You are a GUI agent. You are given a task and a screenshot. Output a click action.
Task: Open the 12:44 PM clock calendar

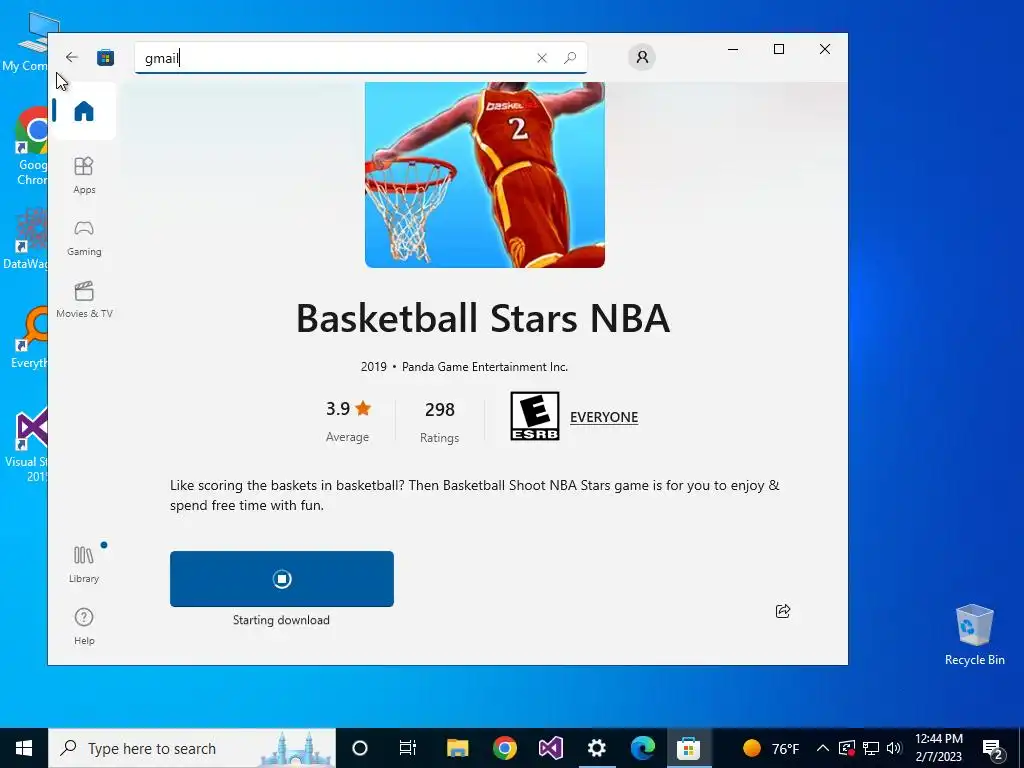pyautogui.click(x=939, y=748)
